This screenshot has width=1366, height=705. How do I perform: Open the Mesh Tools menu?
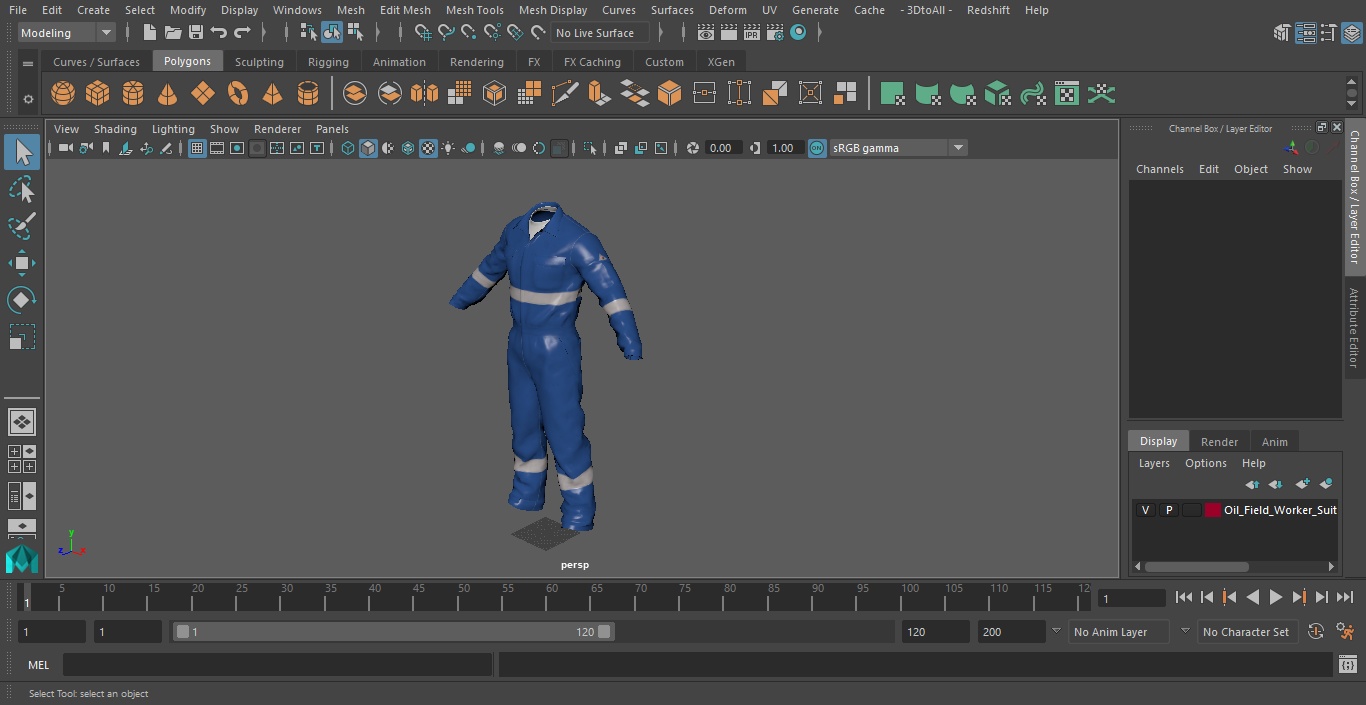[474, 10]
